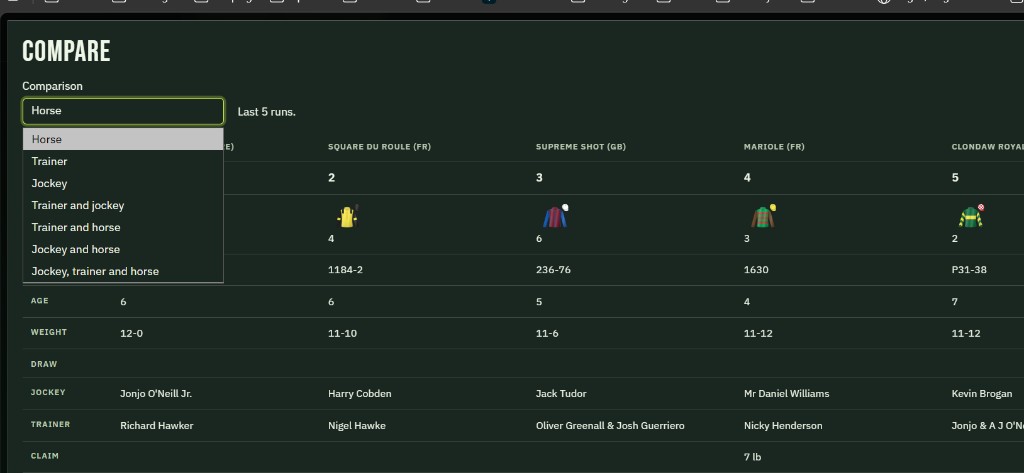Click trainer name Nigel Hawke

357,426
